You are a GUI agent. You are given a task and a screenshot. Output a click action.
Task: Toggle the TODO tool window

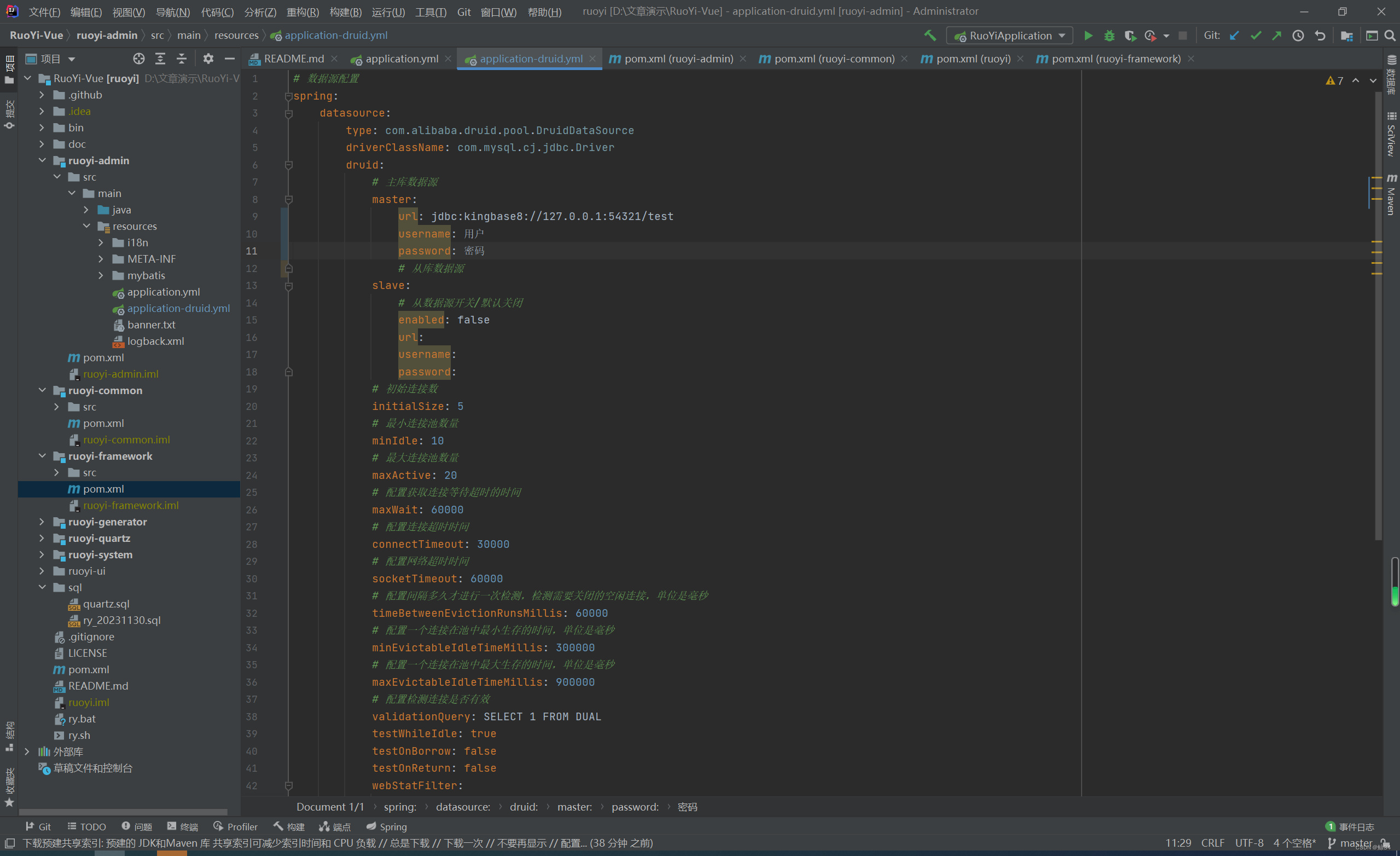tap(86, 826)
